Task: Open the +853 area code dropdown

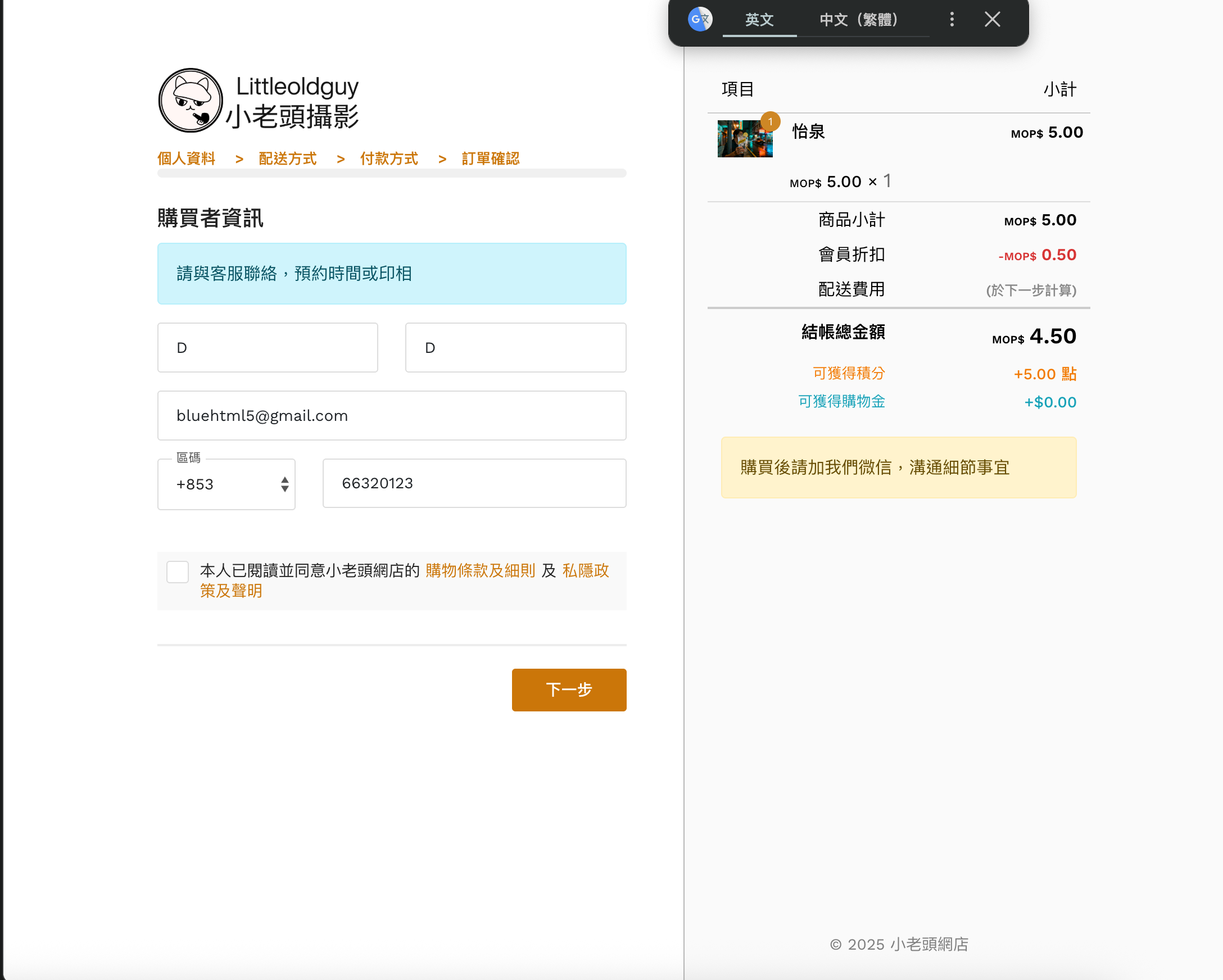Action: (227, 484)
